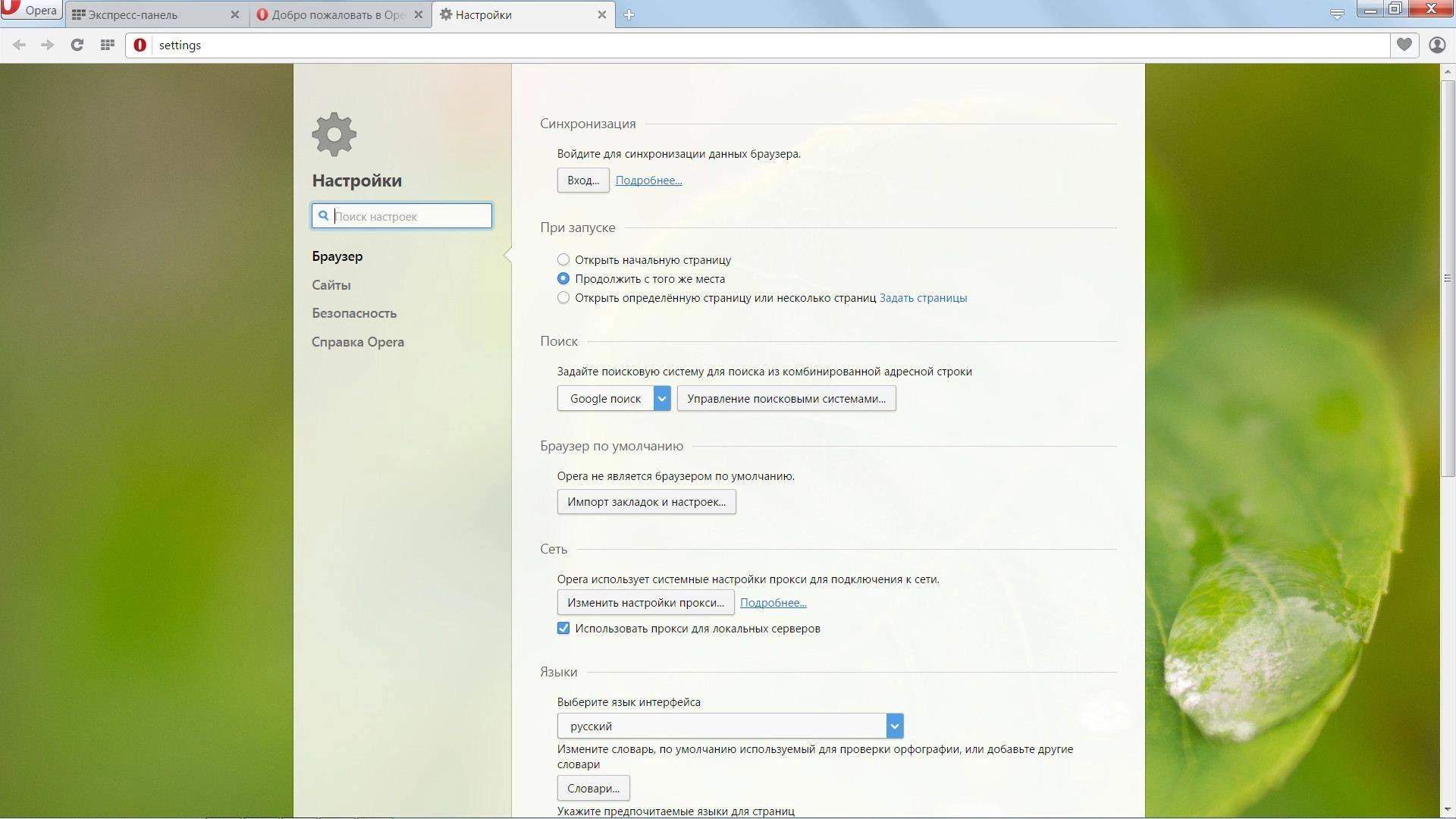Viewport: 1456px width, 819px height.
Task: Click the Языки section heading
Action: [558, 672]
